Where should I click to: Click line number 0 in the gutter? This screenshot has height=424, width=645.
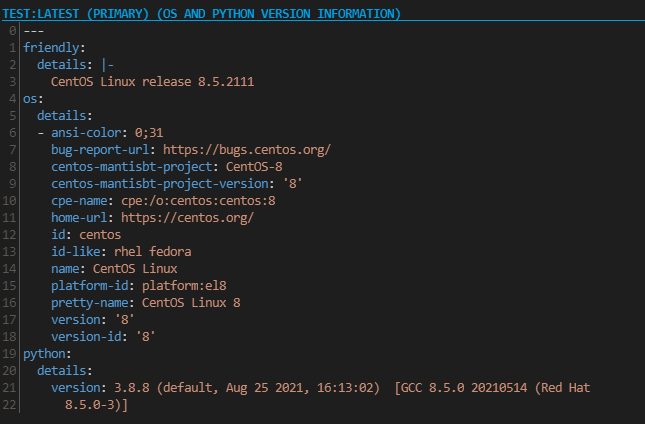click(x=13, y=31)
